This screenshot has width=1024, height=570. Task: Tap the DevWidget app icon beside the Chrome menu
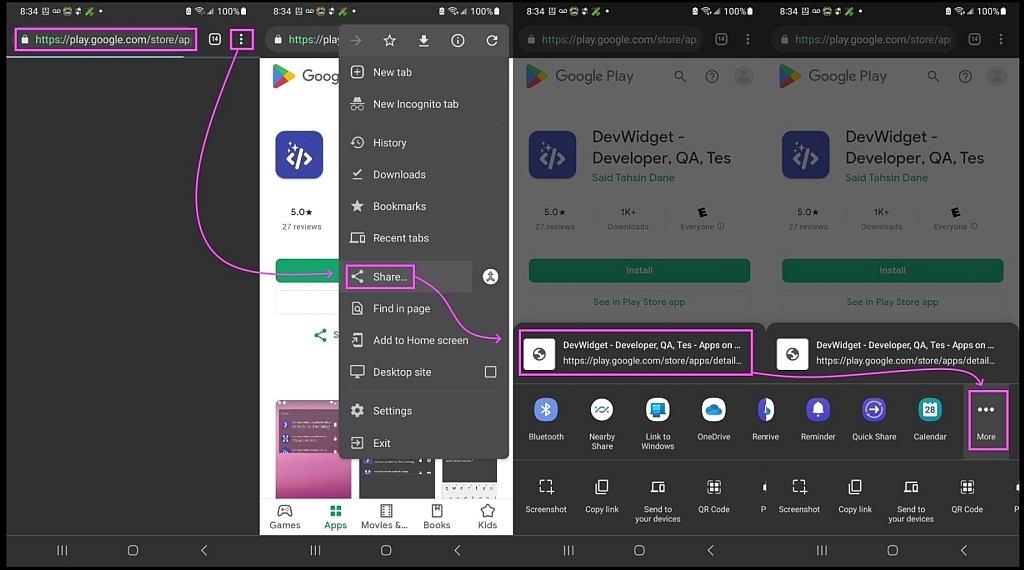(x=299, y=155)
